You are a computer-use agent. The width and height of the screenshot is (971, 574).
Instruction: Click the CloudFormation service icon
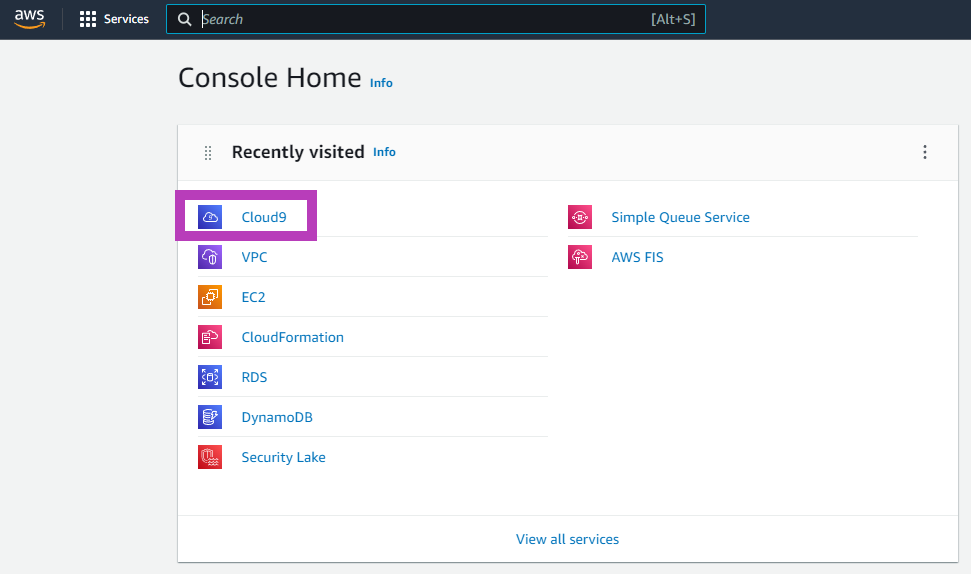[210, 337]
